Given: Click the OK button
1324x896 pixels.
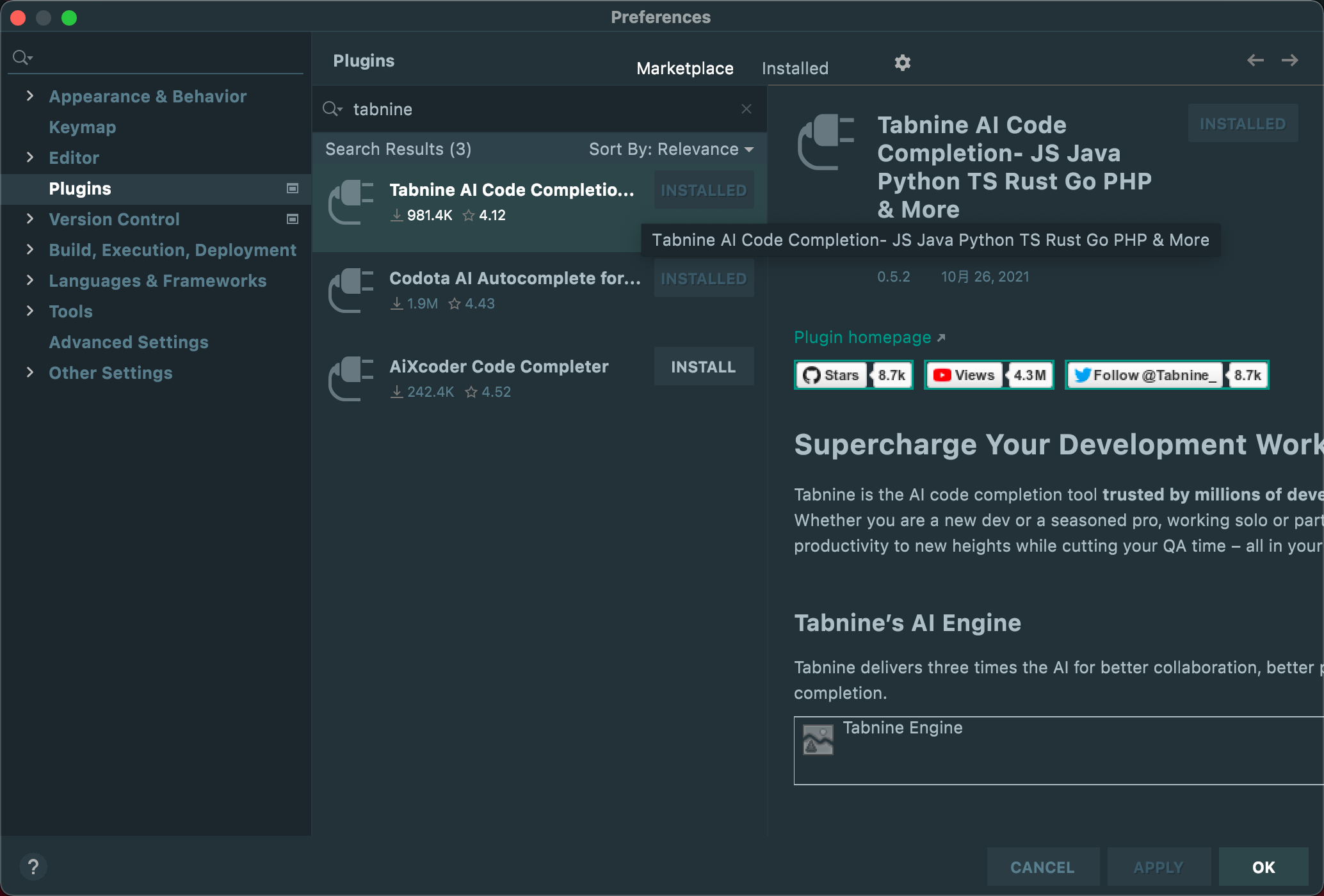Looking at the screenshot, I should [1263, 867].
